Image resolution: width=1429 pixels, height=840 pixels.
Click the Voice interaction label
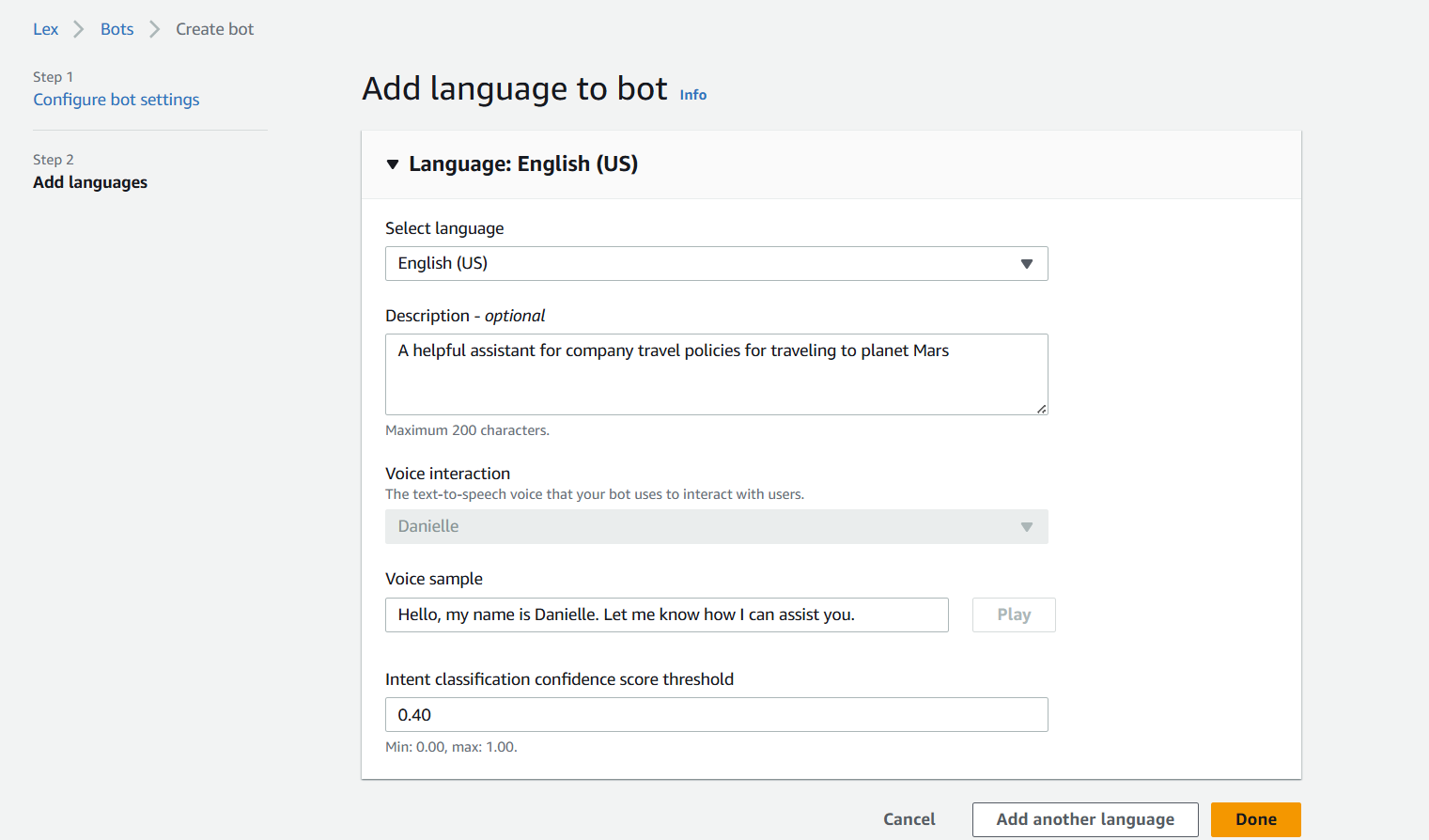447,474
